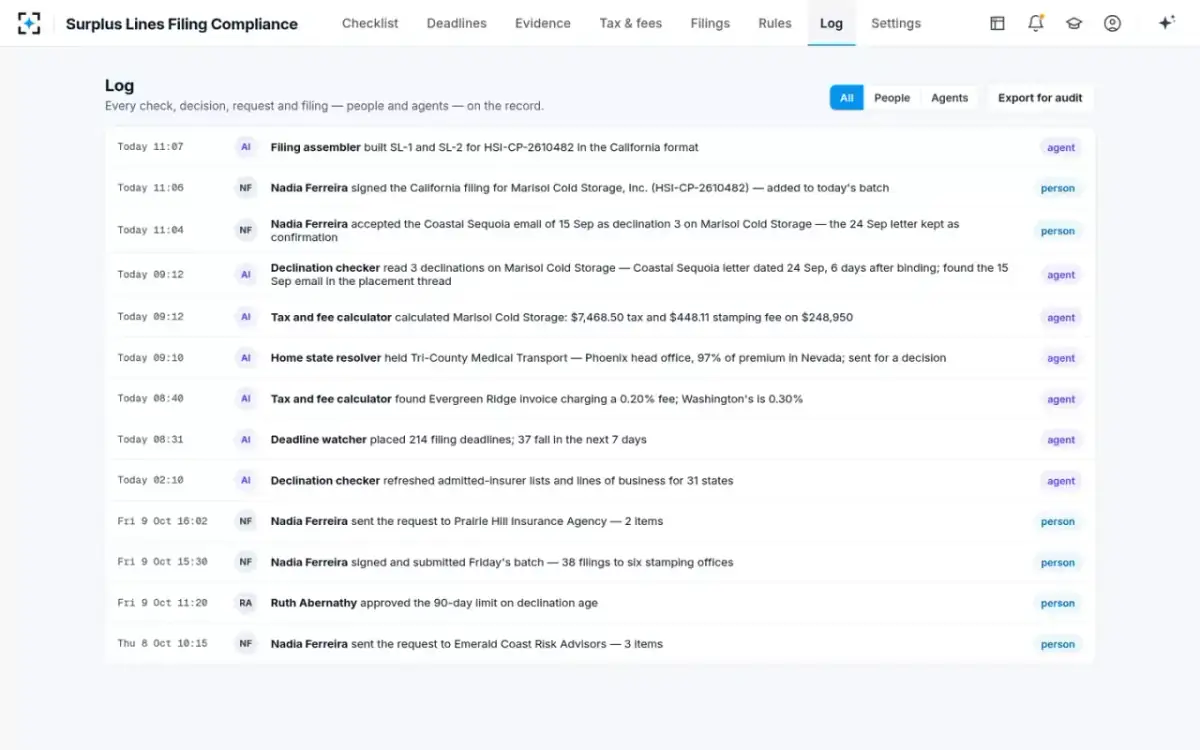The height and width of the screenshot is (750, 1200).
Task: Click person tag on signed California filing row
Action: [x=1057, y=188]
